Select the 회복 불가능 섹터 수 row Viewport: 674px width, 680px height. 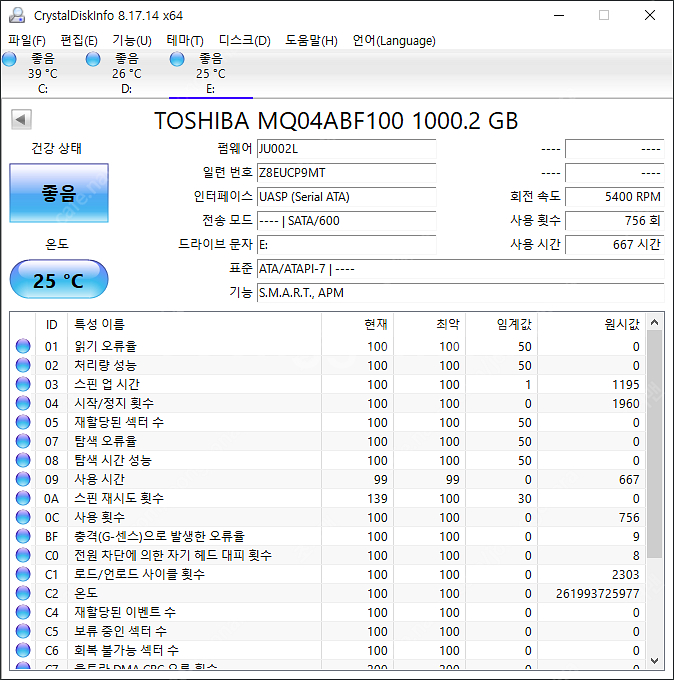pyautogui.click(x=327, y=650)
